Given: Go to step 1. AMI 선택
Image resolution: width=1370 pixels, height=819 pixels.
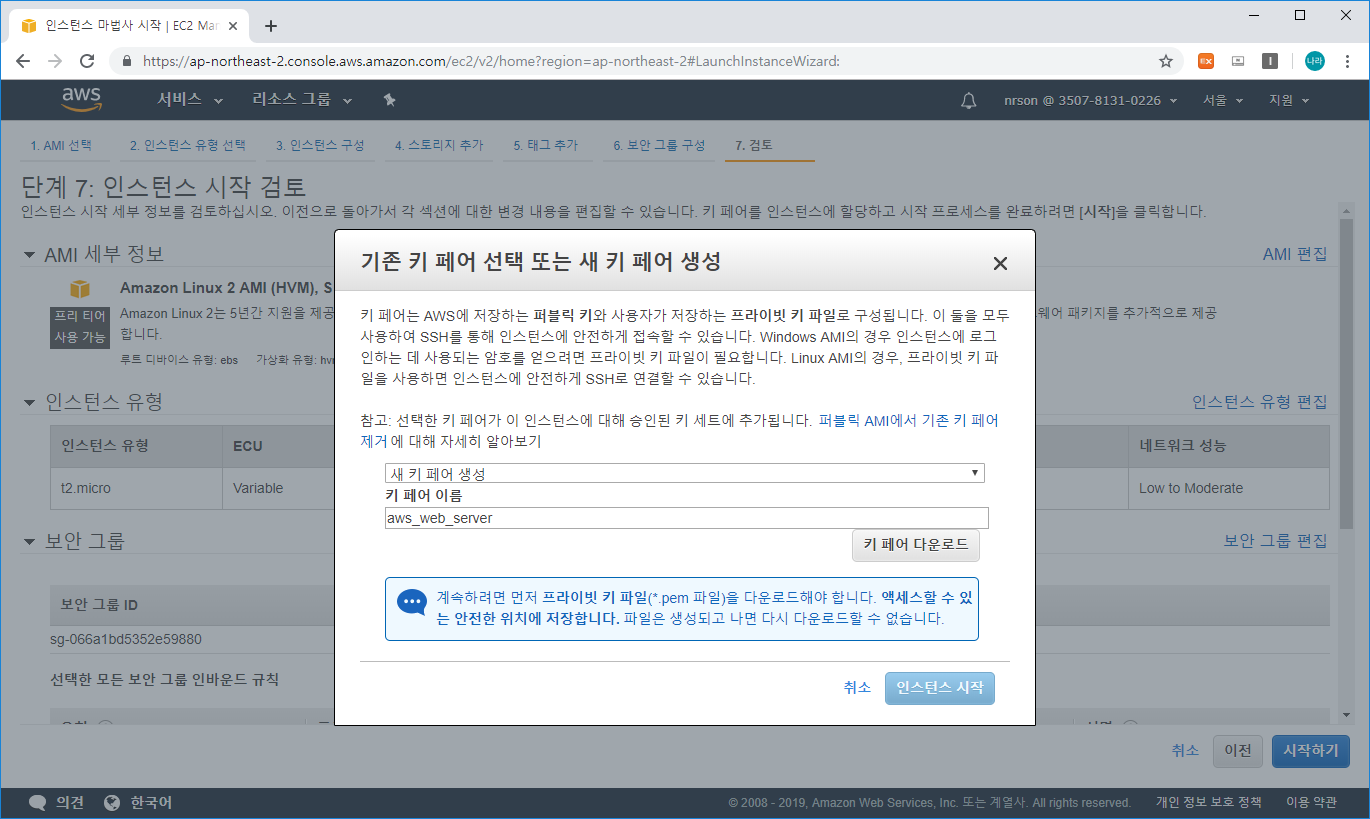Looking at the screenshot, I should coord(61,146).
